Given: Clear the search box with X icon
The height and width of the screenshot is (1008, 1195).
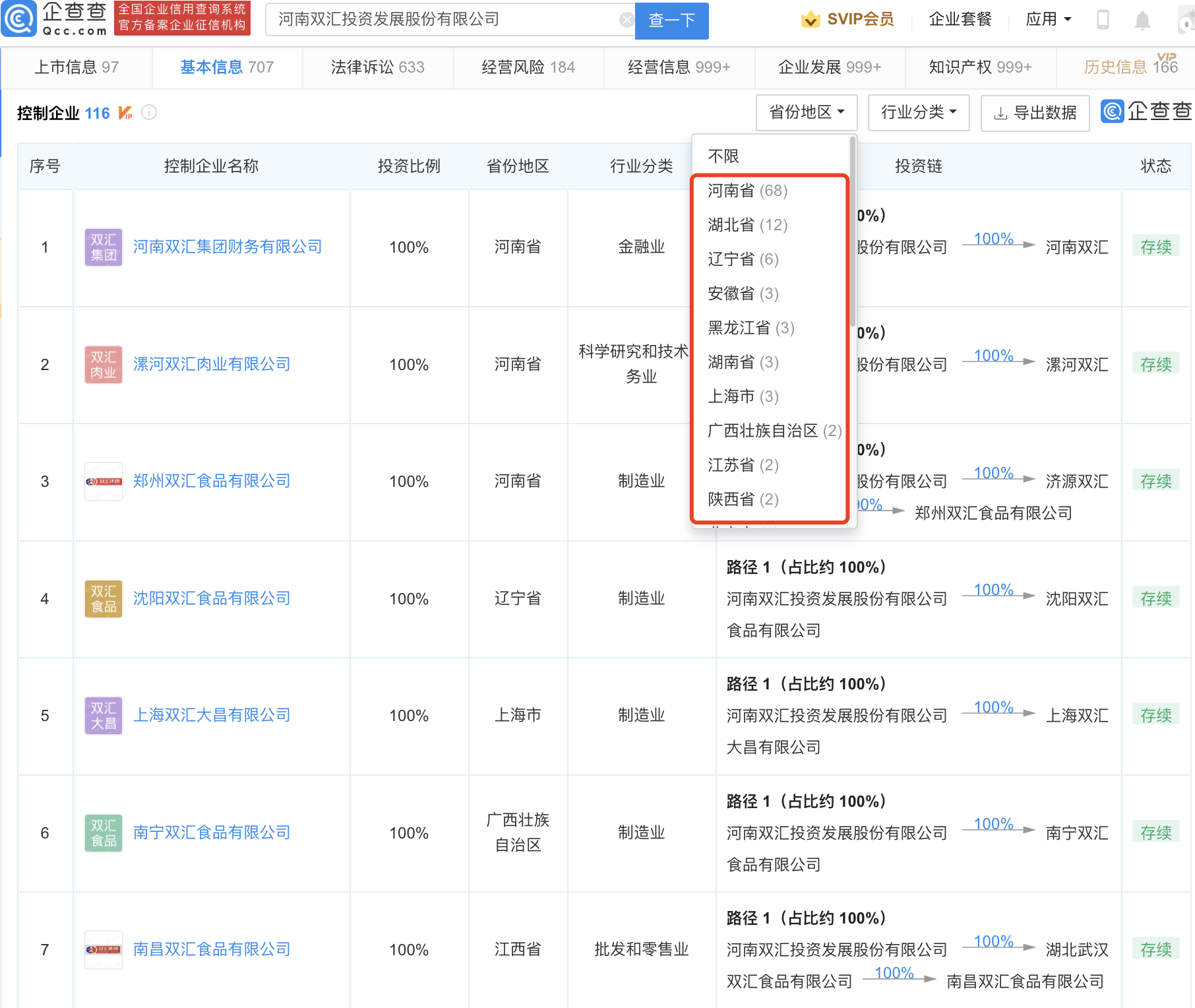Looking at the screenshot, I should [x=626, y=20].
